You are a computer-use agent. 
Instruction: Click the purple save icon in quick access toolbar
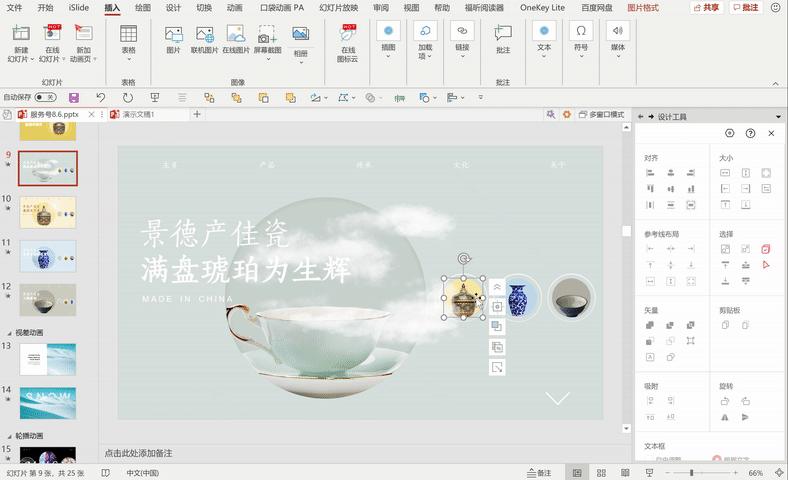[x=74, y=98]
